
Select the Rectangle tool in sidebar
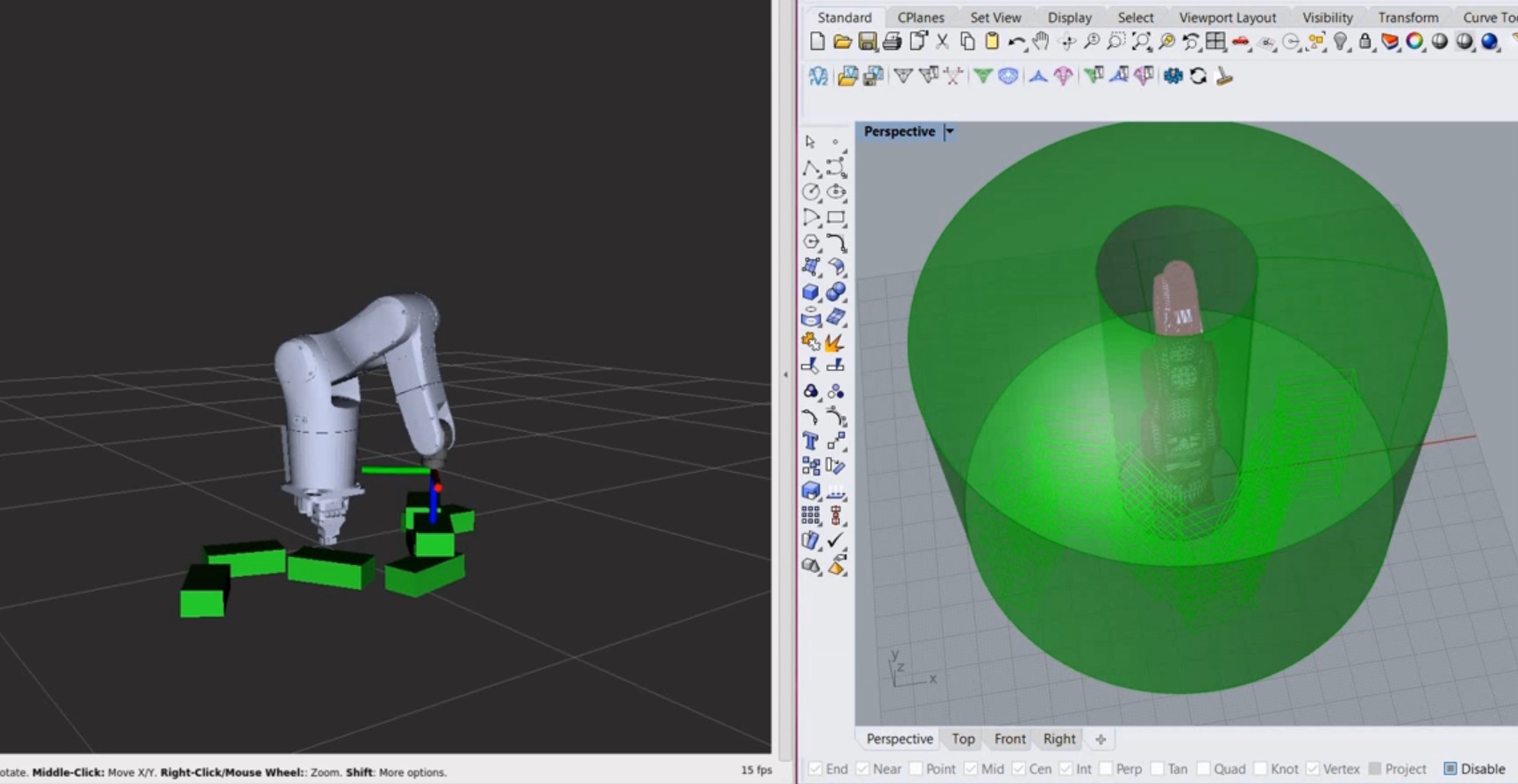pos(835,216)
